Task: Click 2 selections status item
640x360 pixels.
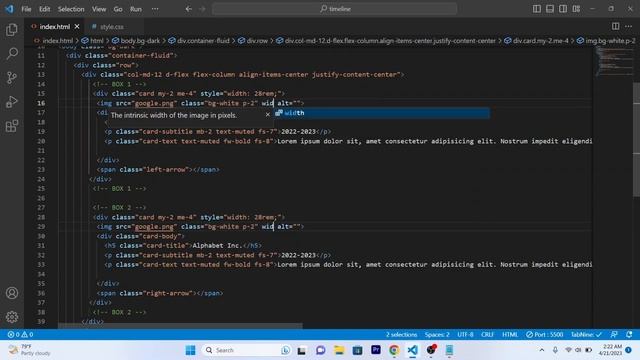Action: (x=401, y=334)
